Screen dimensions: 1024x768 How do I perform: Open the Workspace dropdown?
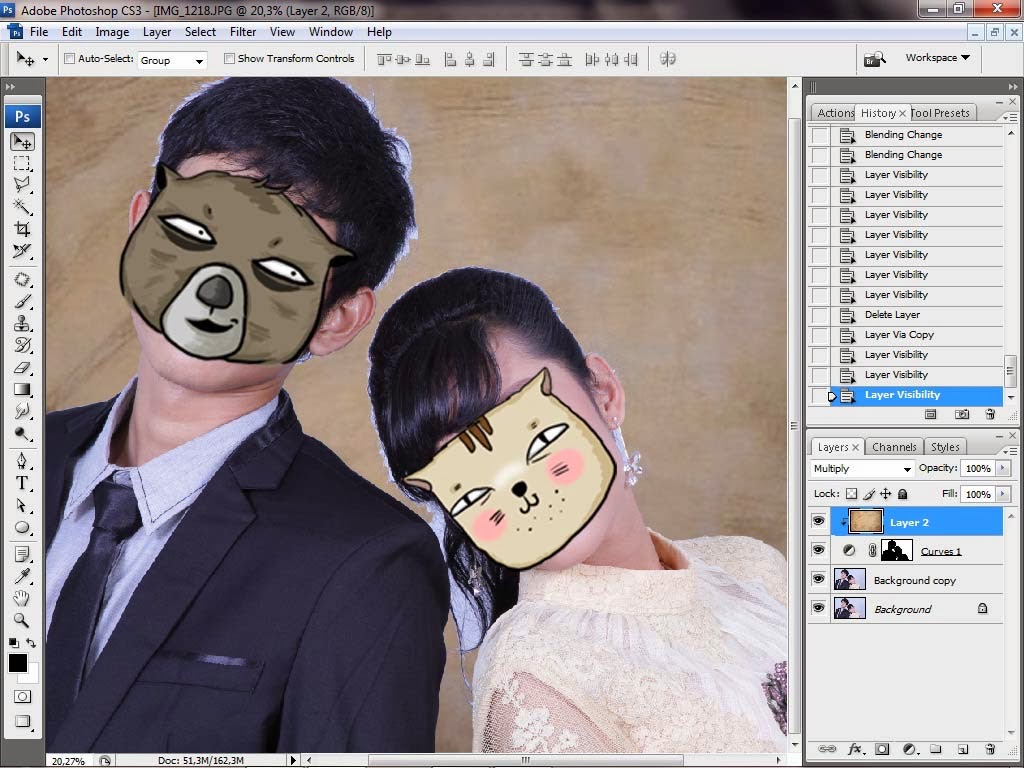[937, 58]
